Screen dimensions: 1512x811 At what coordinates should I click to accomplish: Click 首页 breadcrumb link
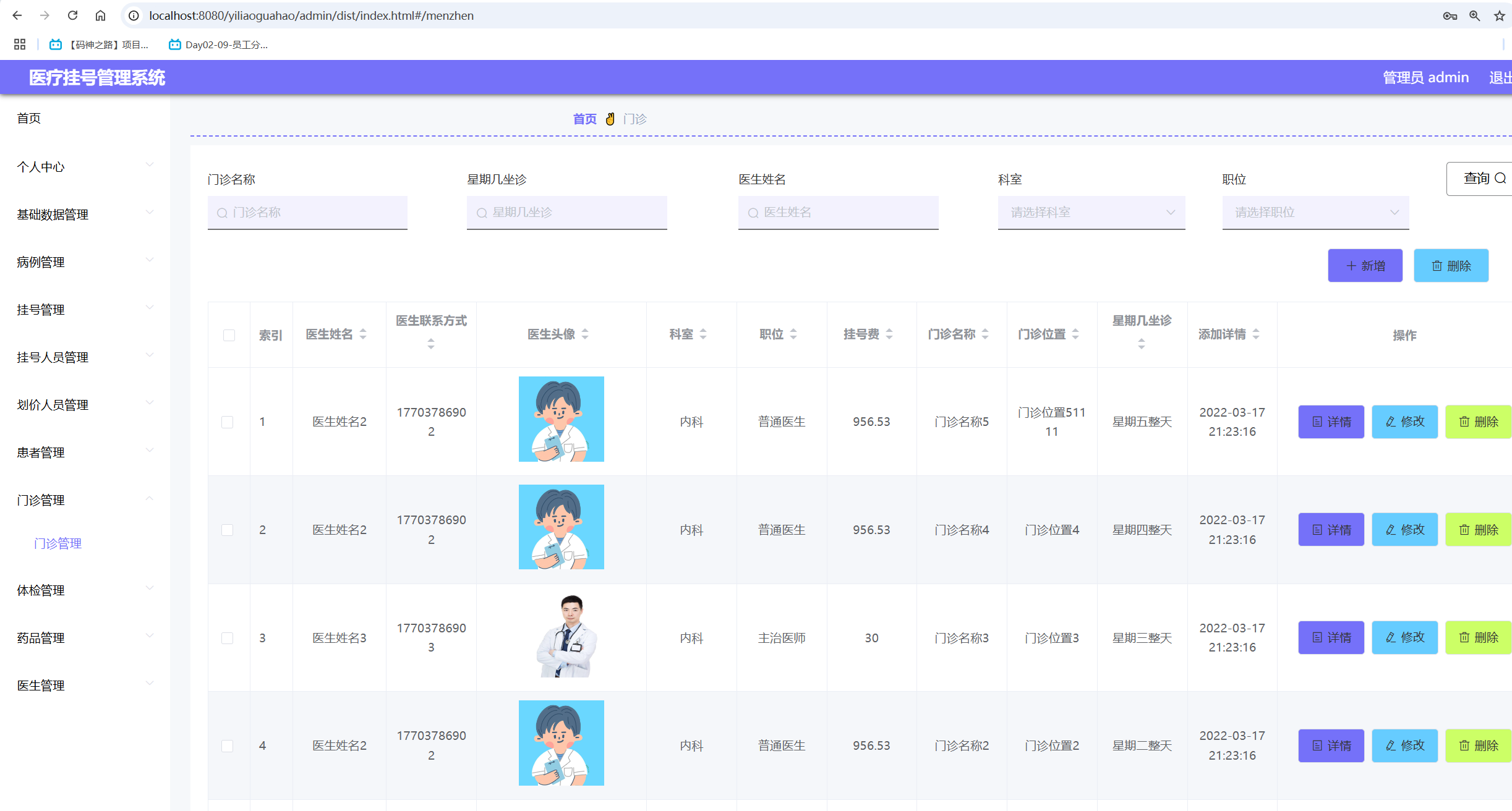click(584, 119)
